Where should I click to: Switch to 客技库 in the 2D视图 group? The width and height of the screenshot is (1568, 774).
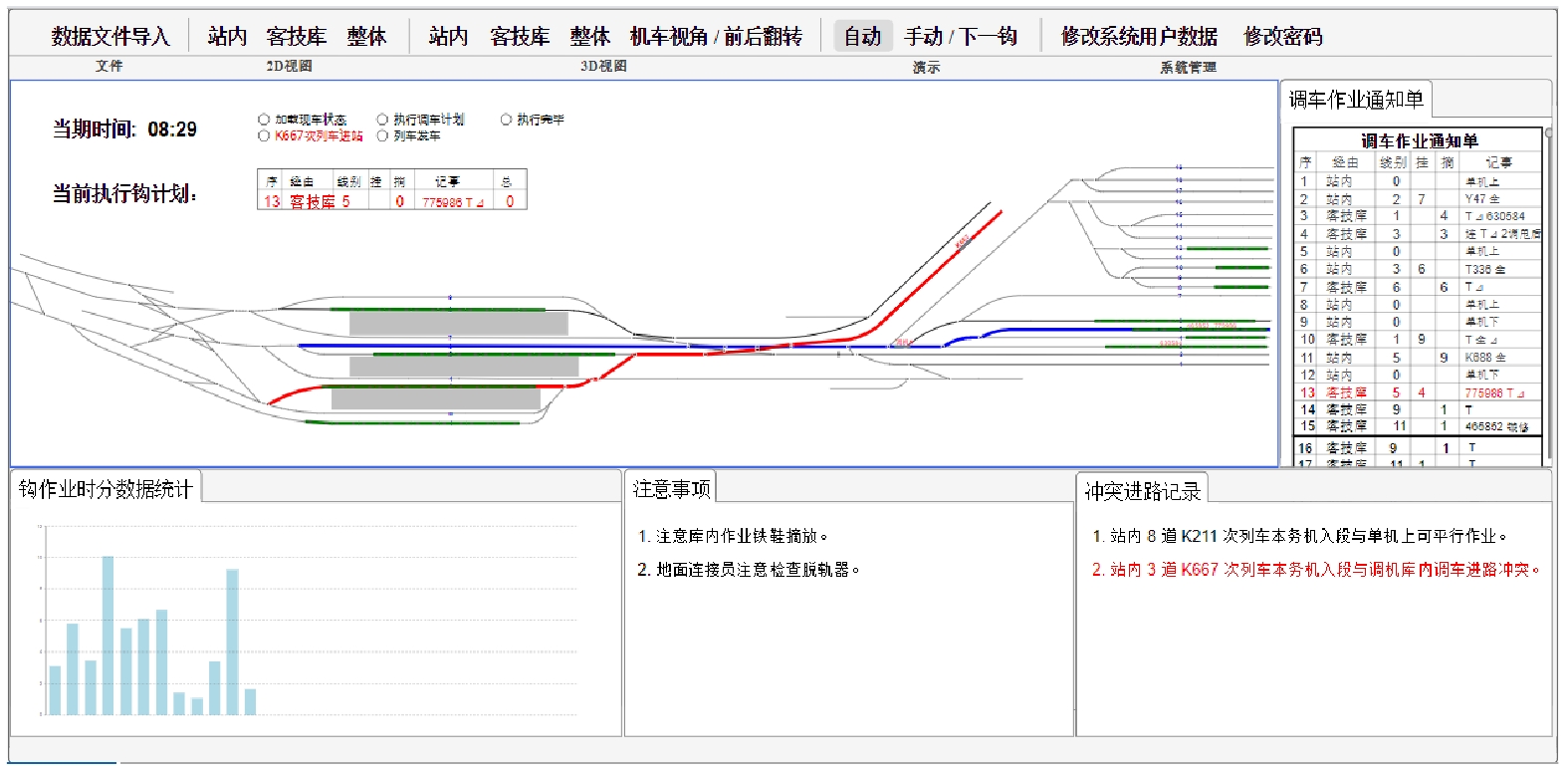pyautogui.click(x=297, y=37)
